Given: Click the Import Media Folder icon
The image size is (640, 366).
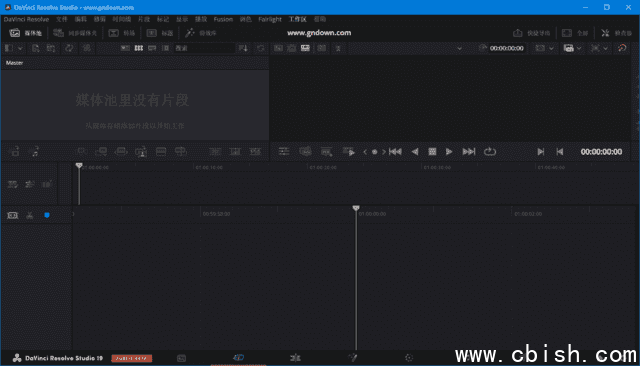Looking at the screenshot, I should point(51,48).
